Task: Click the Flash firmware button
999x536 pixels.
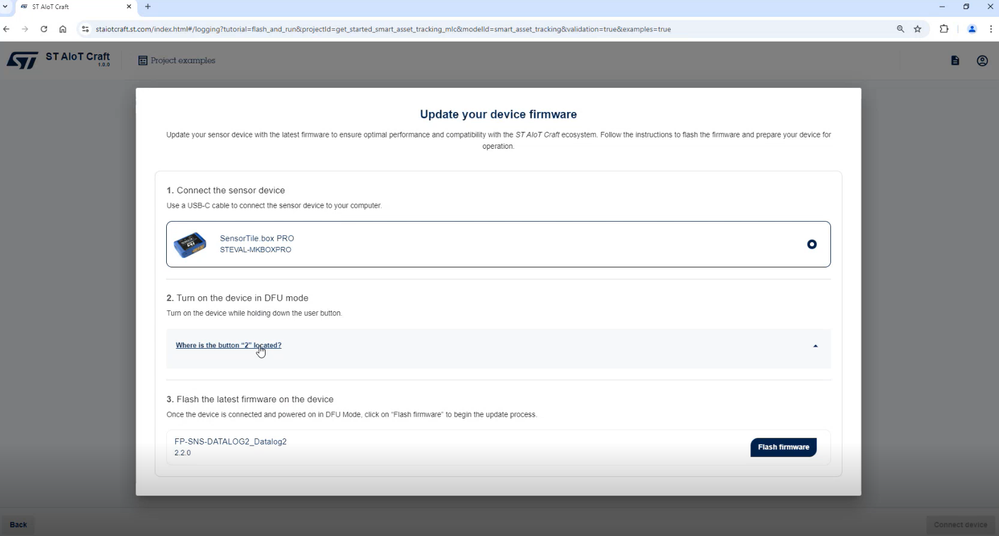Action: tap(783, 447)
